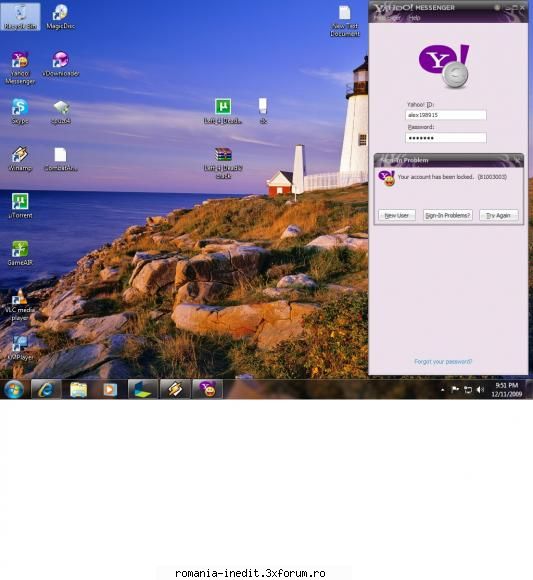Viewport: 533px width, 580px height.
Task: Open clock showing 9:51 PM
Action: [x=507, y=390]
